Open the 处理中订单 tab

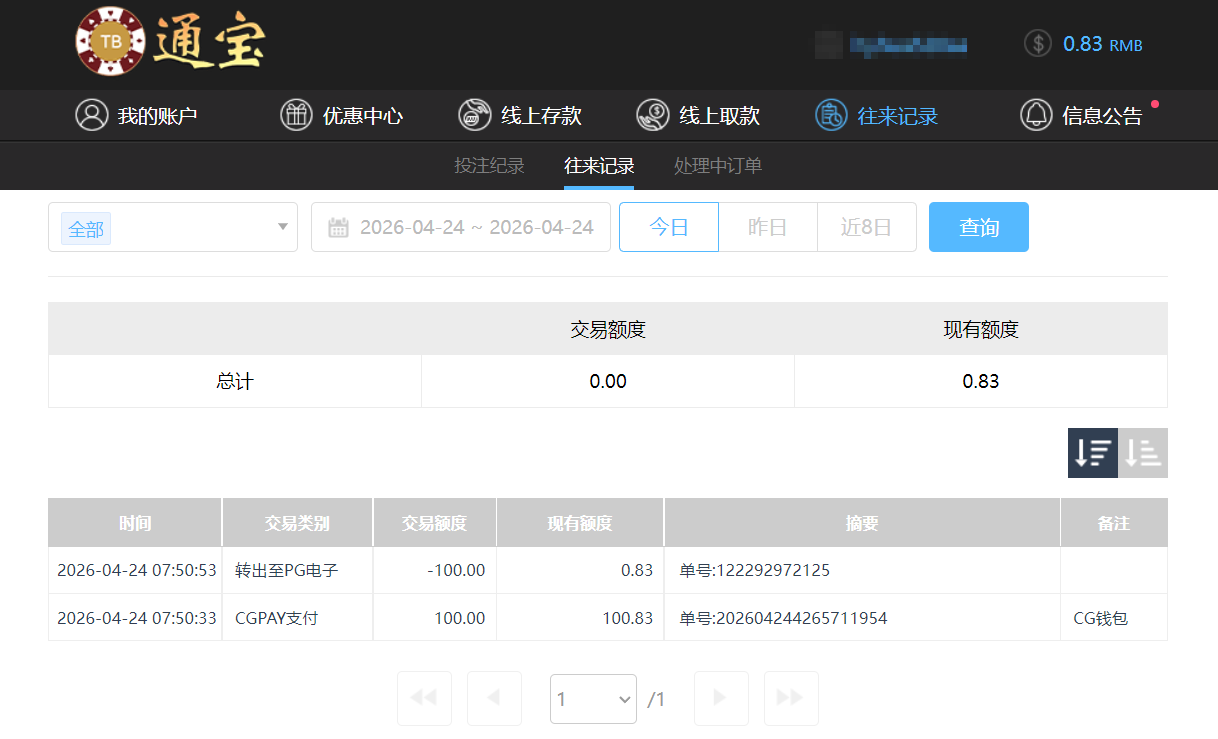pos(717,165)
